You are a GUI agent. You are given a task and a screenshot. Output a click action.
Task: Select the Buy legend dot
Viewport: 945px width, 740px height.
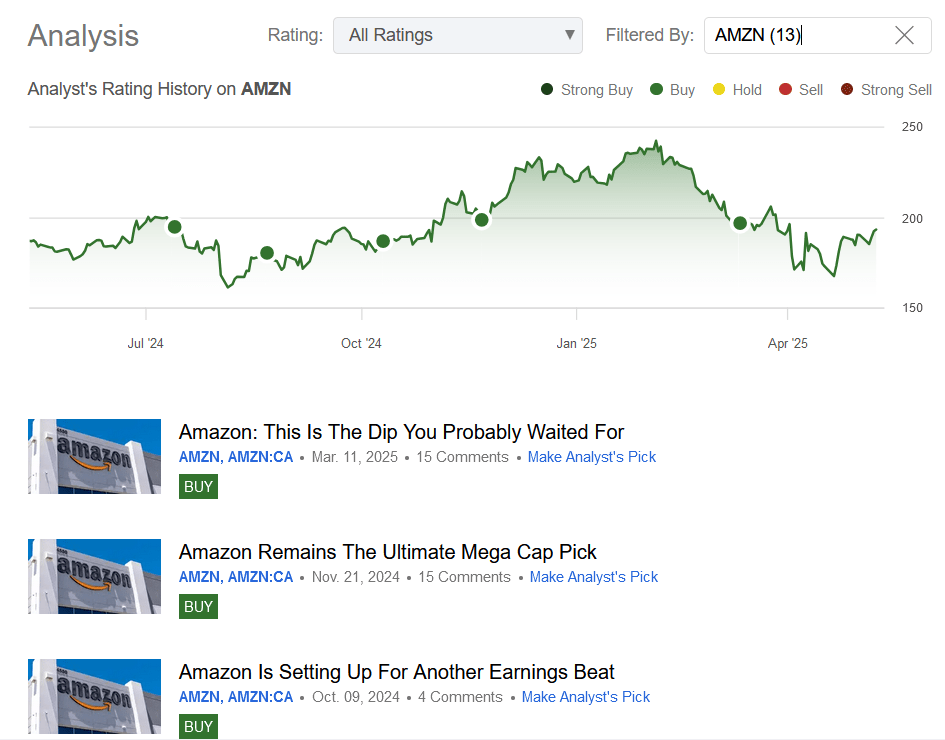click(x=656, y=89)
